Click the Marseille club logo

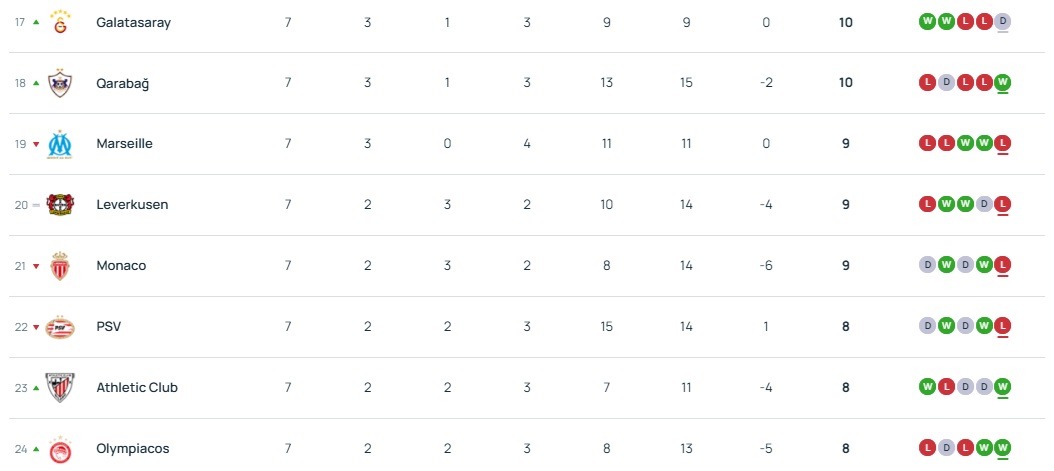tap(60, 144)
